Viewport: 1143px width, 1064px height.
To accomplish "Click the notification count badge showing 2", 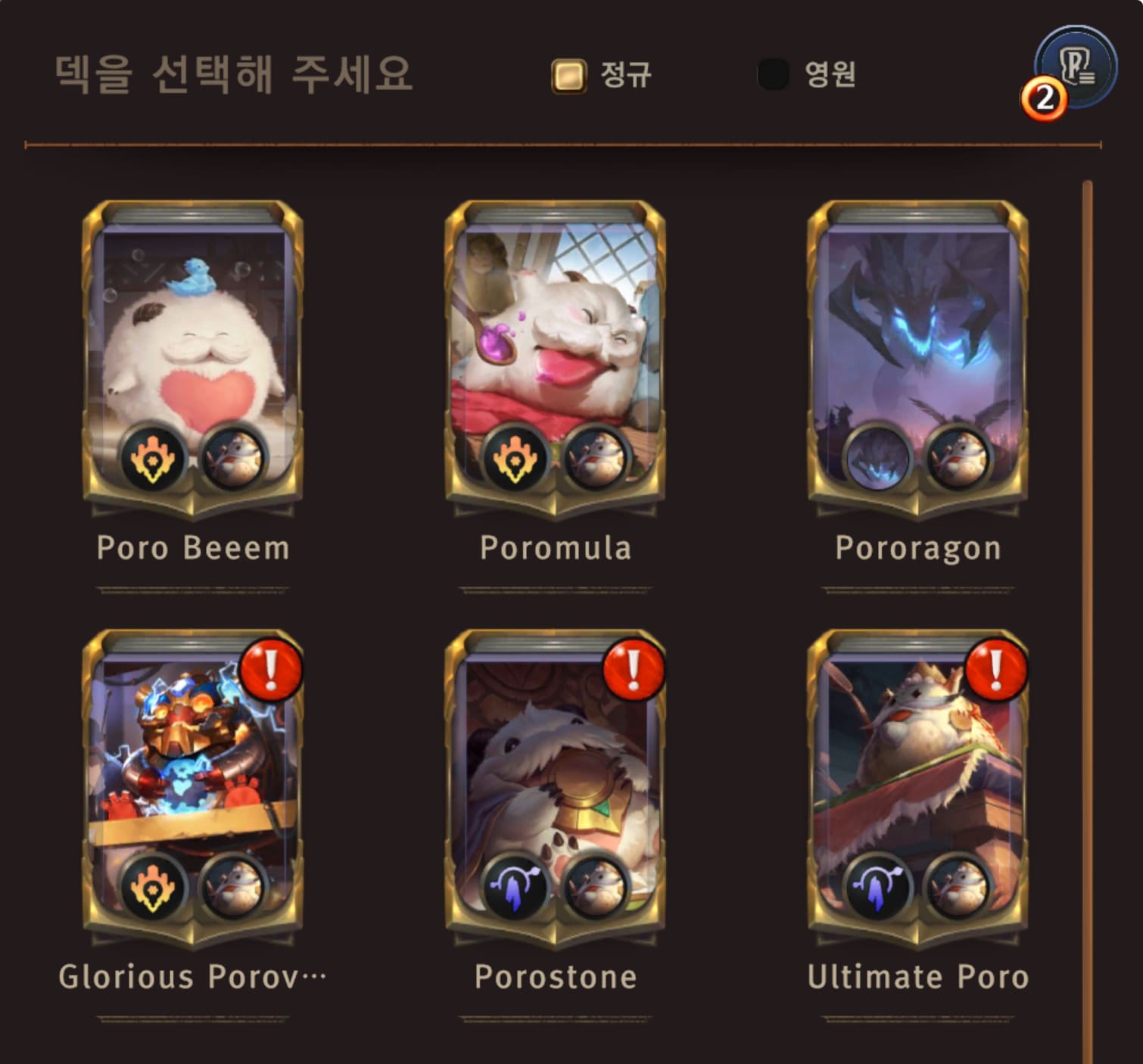I will pyautogui.click(x=1044, y=98).
